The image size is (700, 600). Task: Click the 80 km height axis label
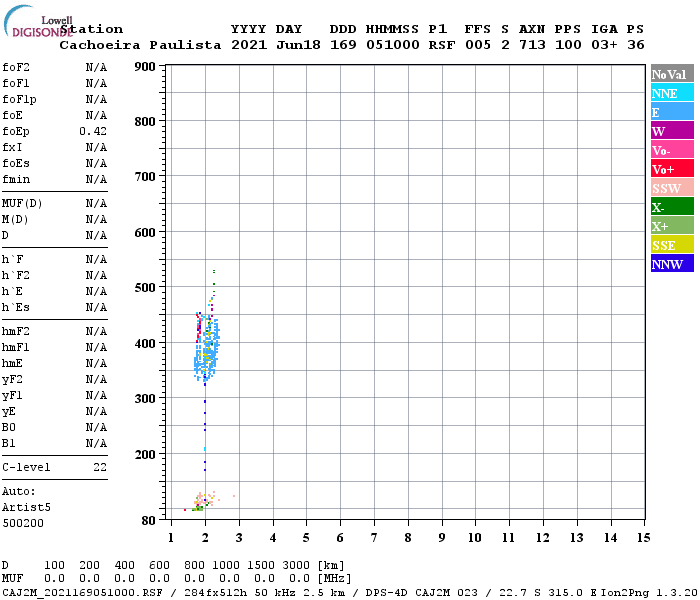point(149,521)
